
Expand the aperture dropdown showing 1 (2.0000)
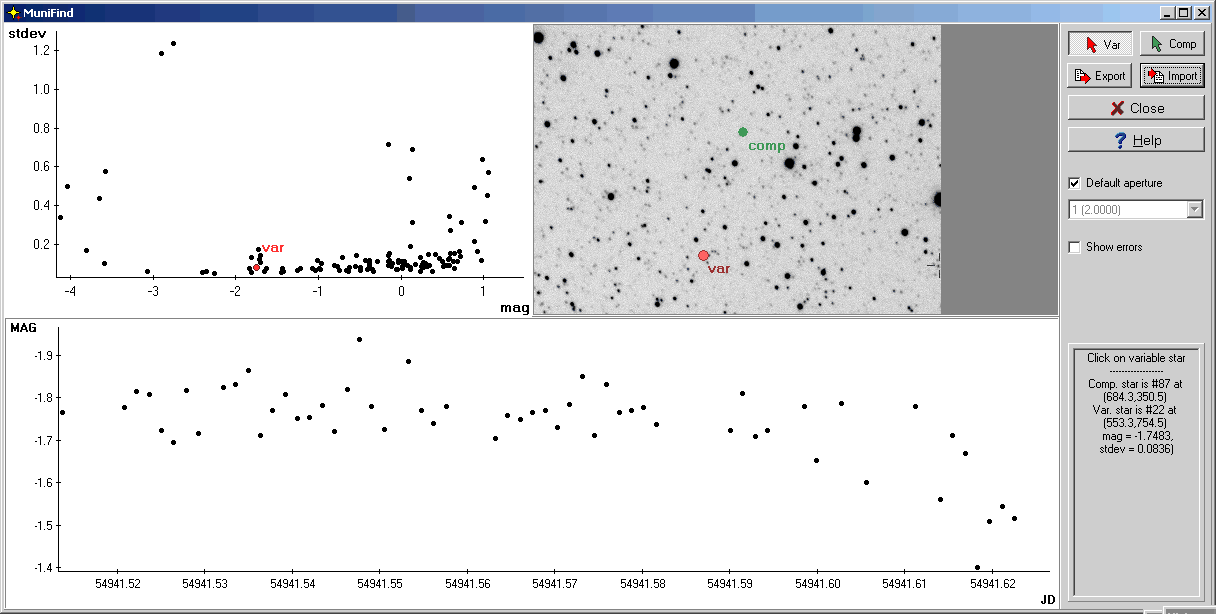click(x=1194, y=209)
